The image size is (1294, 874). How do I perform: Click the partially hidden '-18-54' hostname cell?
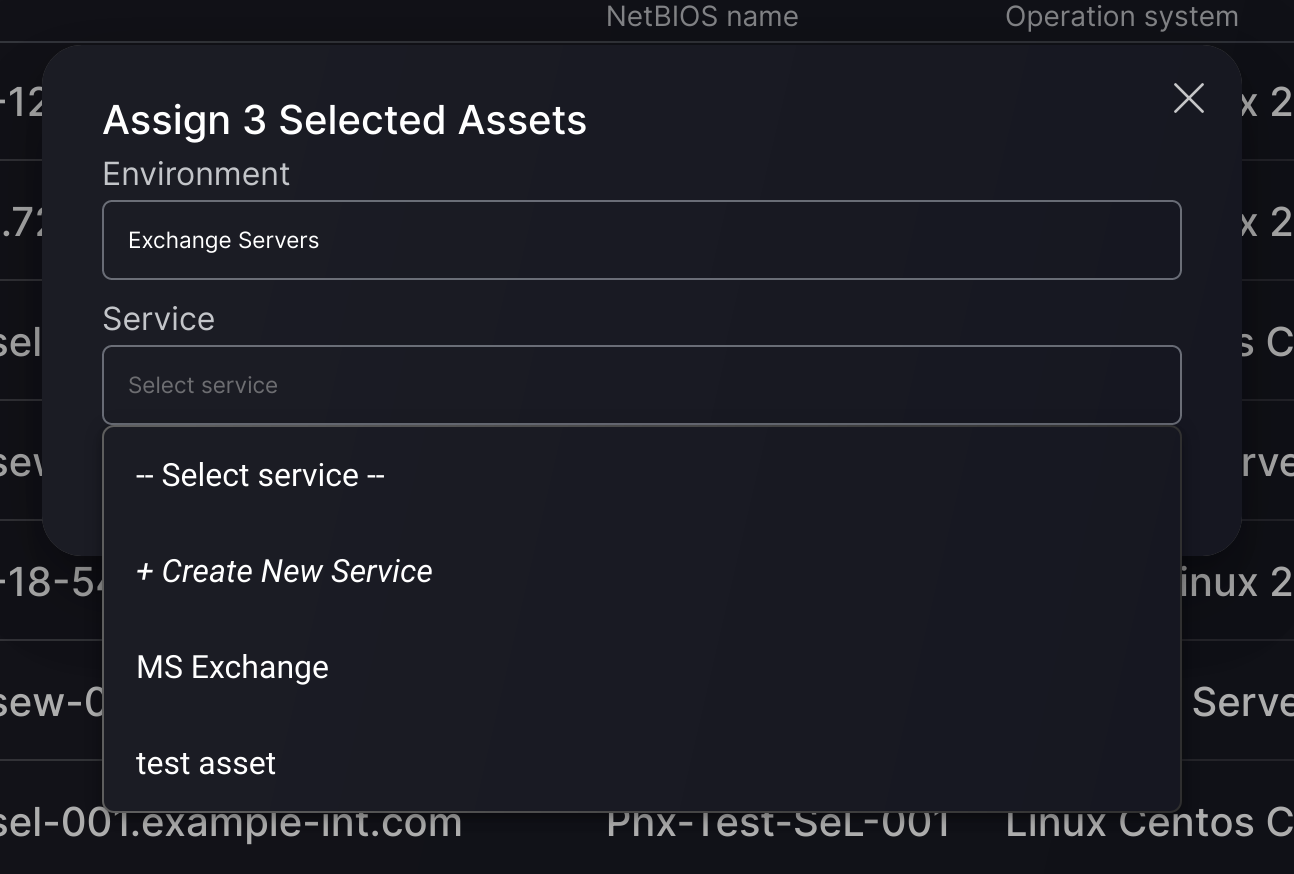tap(52, 582)
